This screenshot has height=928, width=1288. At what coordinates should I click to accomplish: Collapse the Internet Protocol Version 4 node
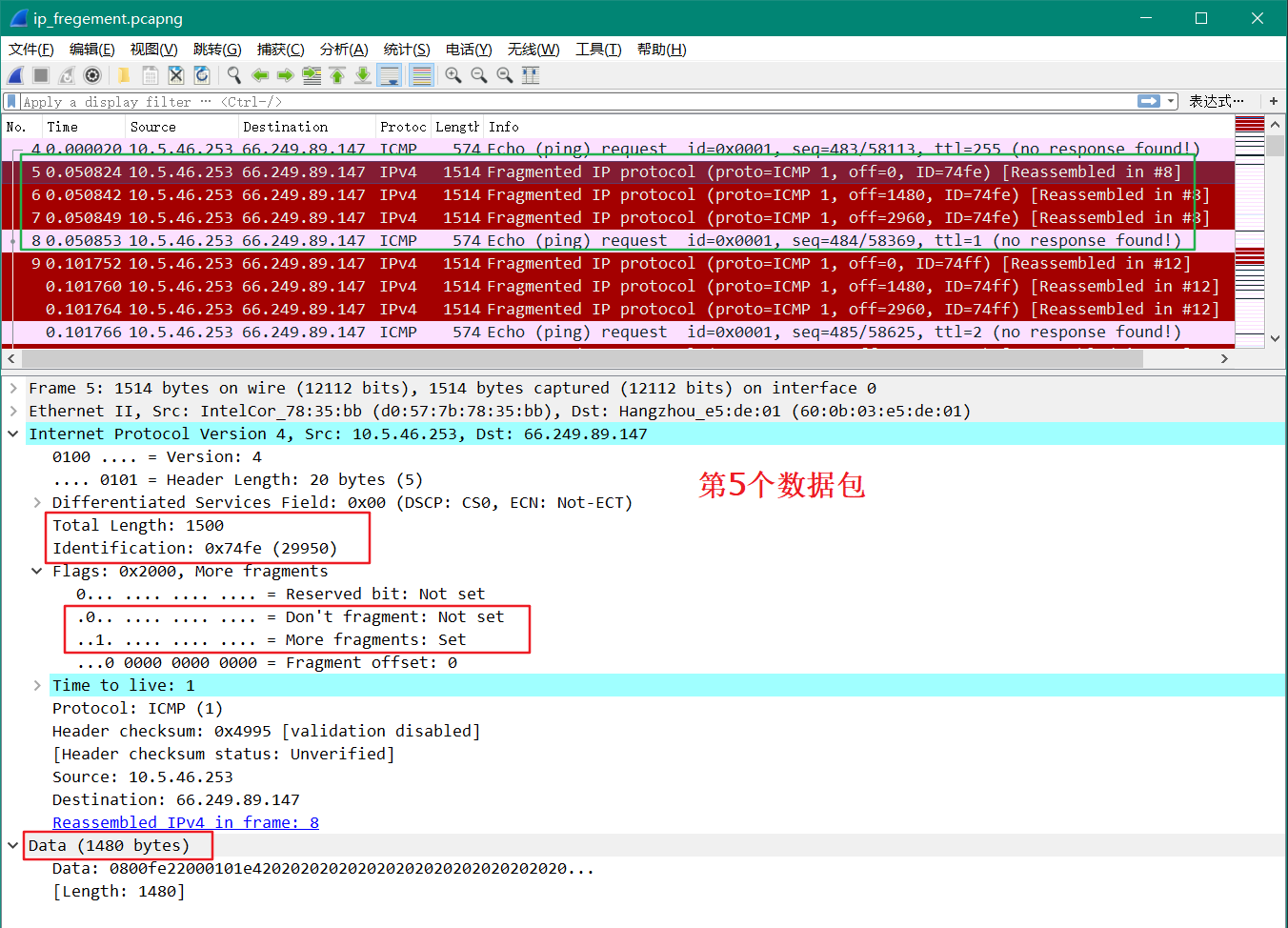pyautogui.click(x=13, y=434)
